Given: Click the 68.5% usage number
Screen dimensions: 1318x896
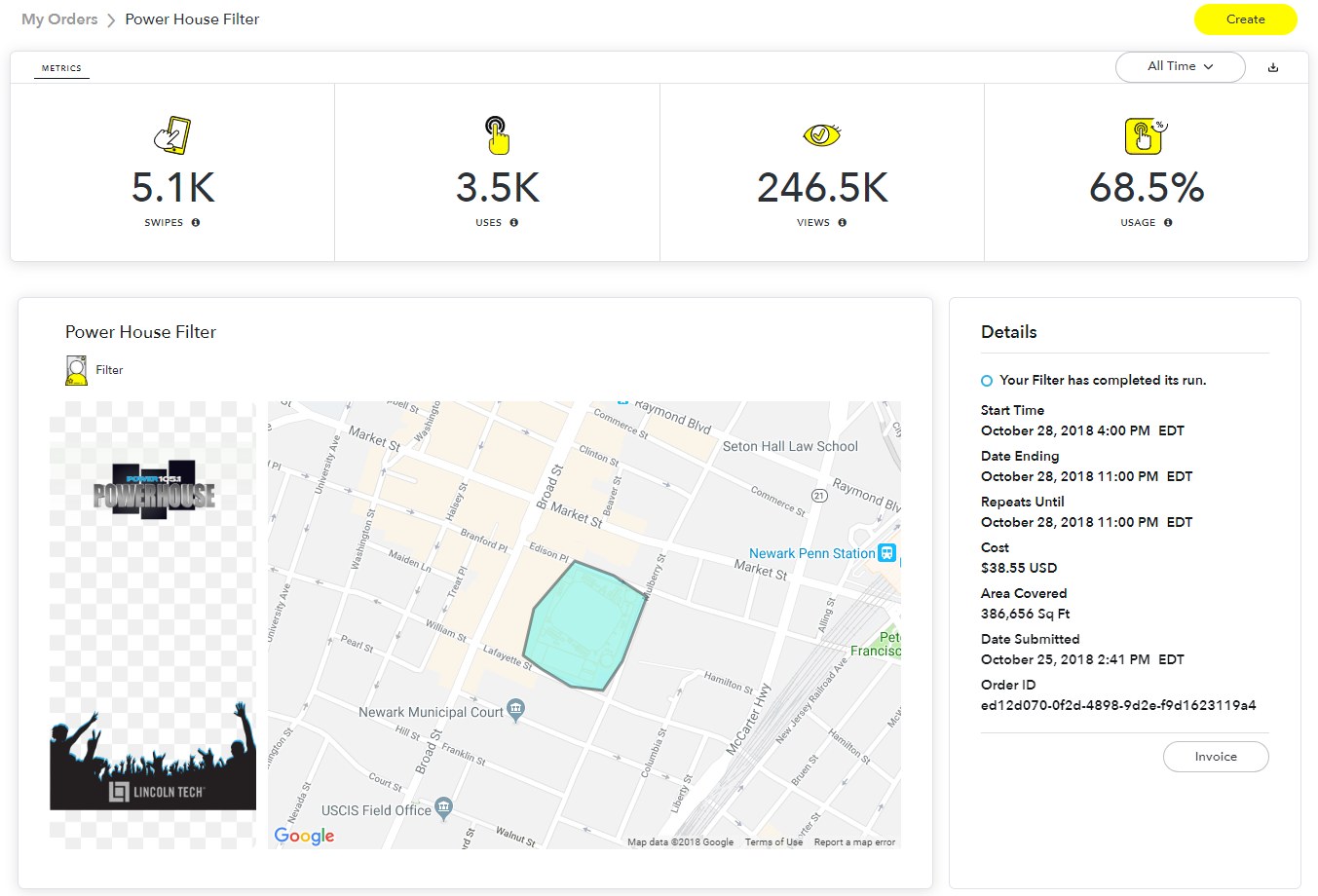Looking at the screenshot, I should 1147,188.
